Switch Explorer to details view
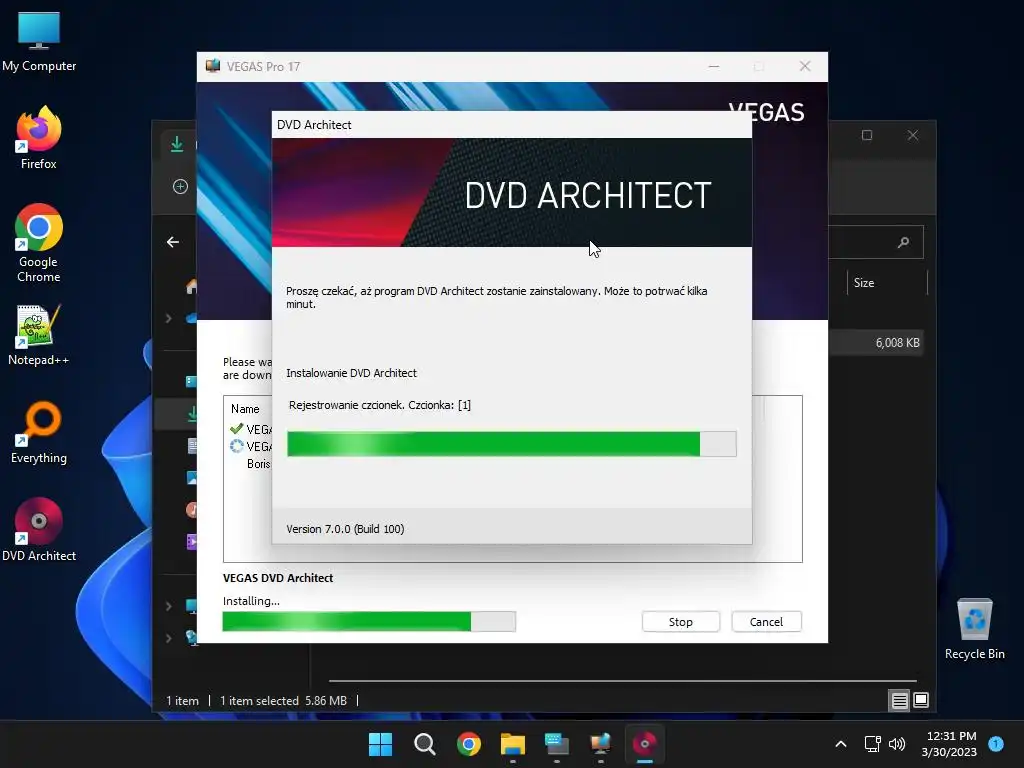1024x768 pixels. coord(899,701)
